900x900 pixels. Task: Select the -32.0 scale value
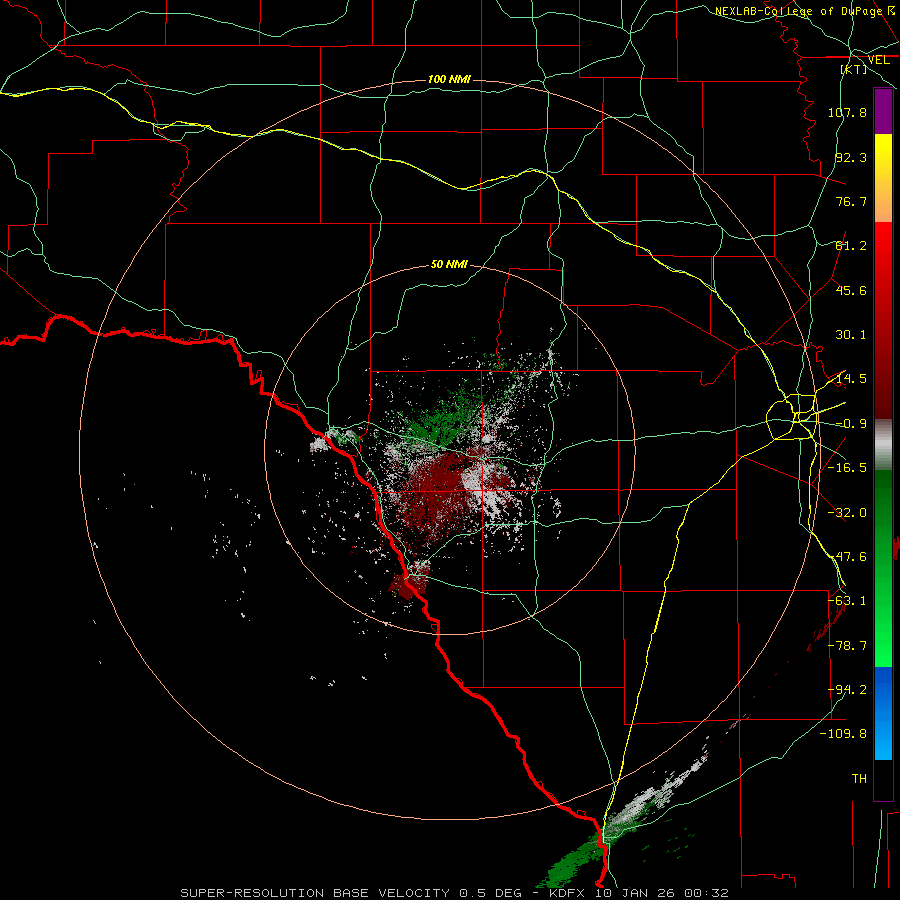click(x=847, y=513)
